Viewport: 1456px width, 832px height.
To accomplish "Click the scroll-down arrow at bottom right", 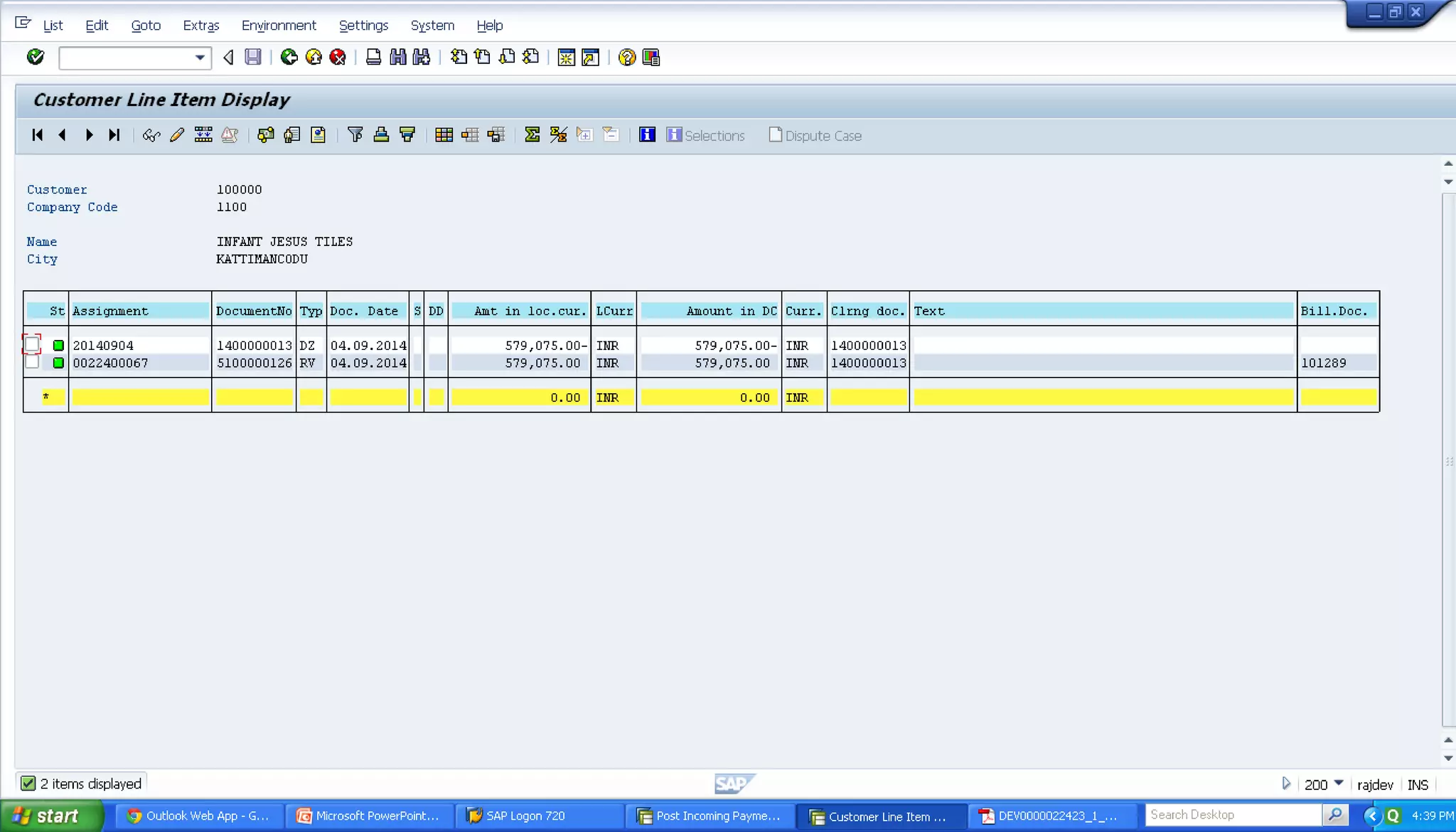I will 1448,758.
